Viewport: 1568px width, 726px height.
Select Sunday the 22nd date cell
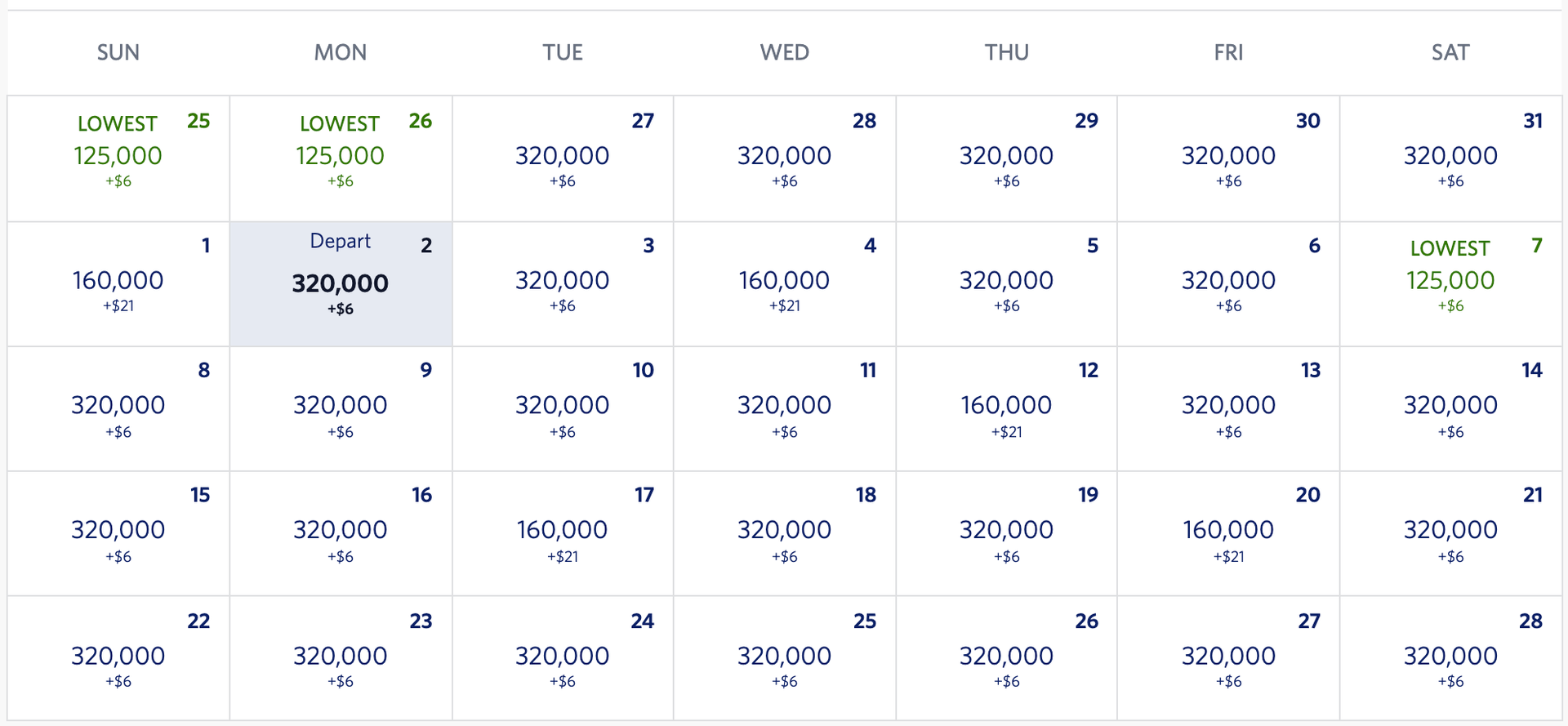[x=118, y=657]
